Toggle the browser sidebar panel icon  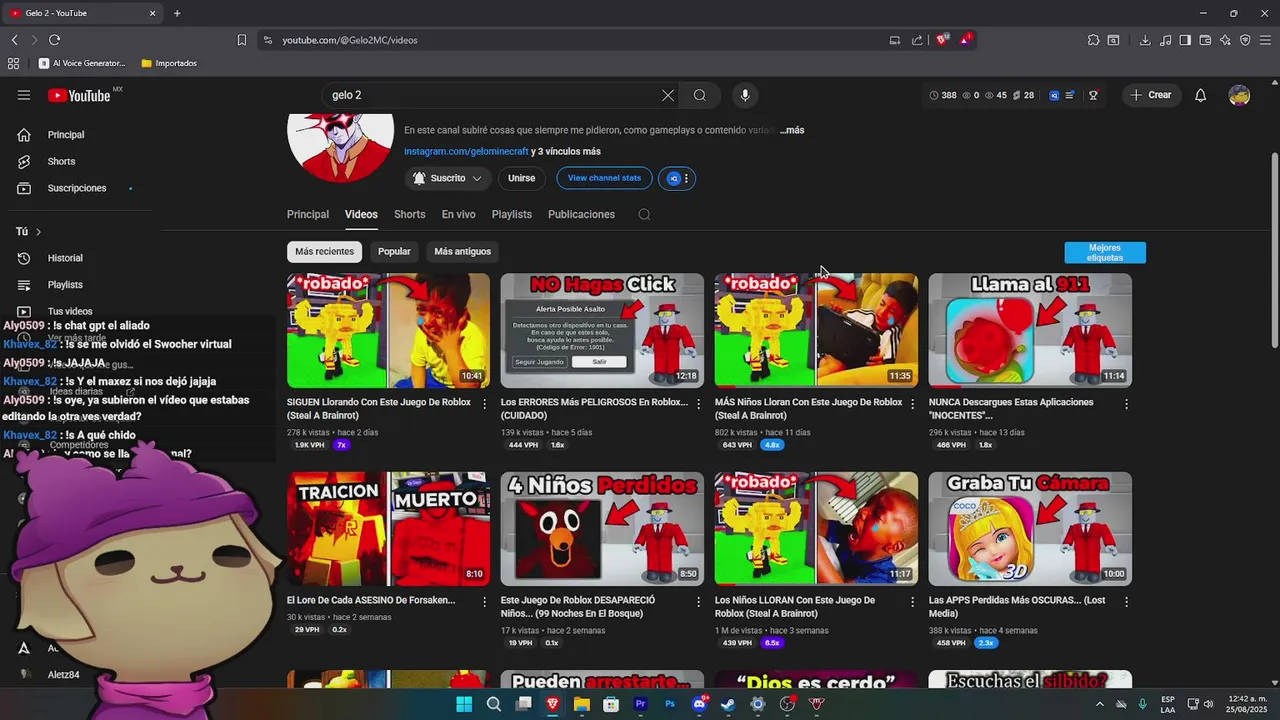pyautogui.click(x=1185, y=40)
